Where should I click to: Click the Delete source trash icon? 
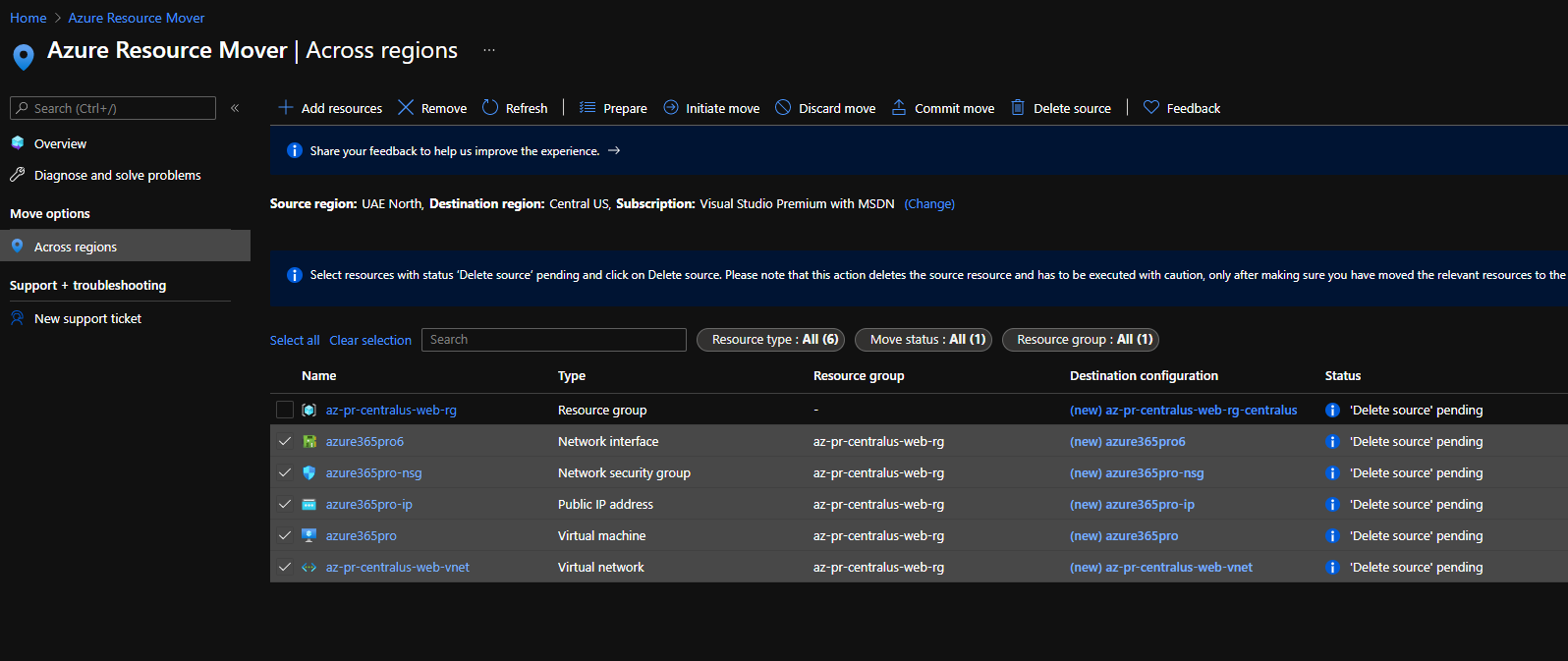1018,107
